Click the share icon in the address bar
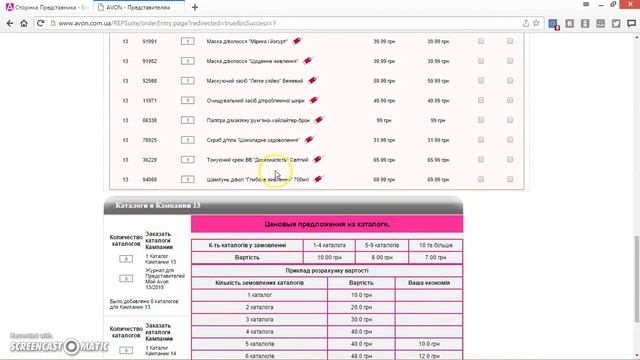640x360 pixels. (526, 23)
